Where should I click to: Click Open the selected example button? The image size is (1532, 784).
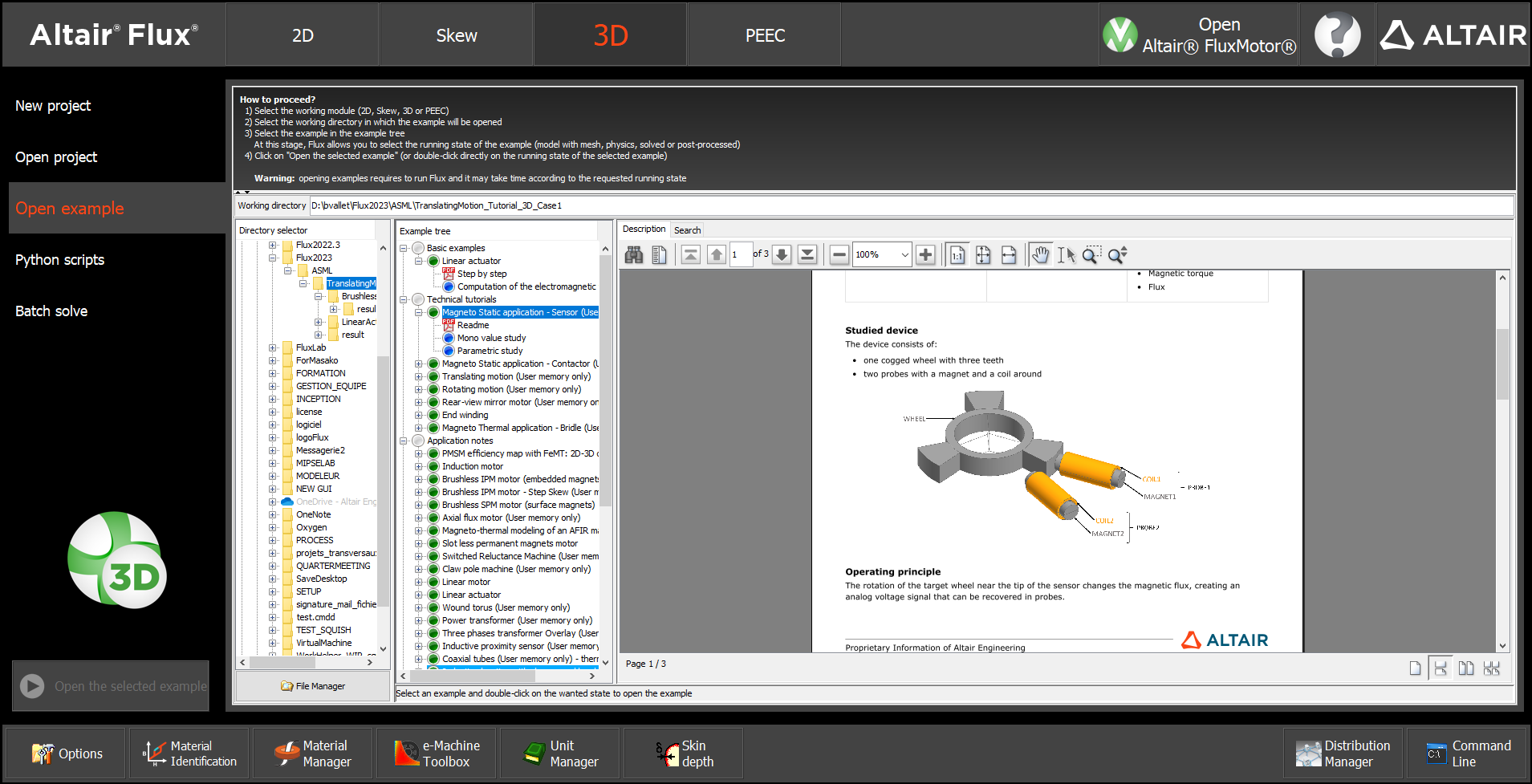coord(111,686)
